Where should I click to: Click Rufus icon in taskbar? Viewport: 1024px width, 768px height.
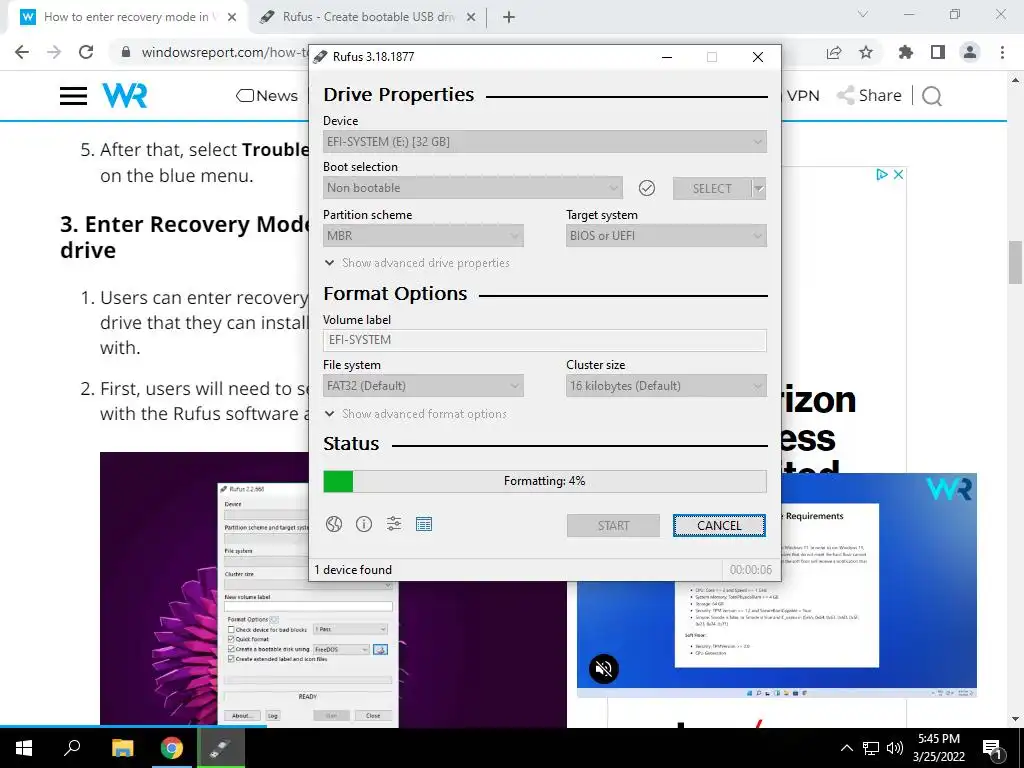[221, 748]
